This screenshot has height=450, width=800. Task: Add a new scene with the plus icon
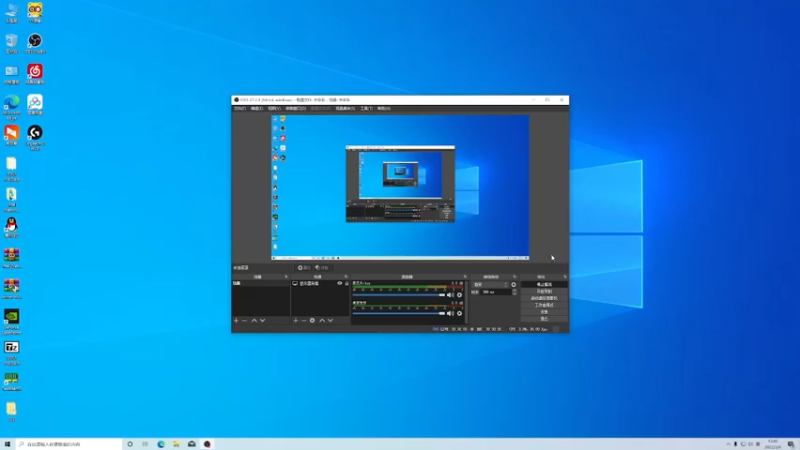236,320
